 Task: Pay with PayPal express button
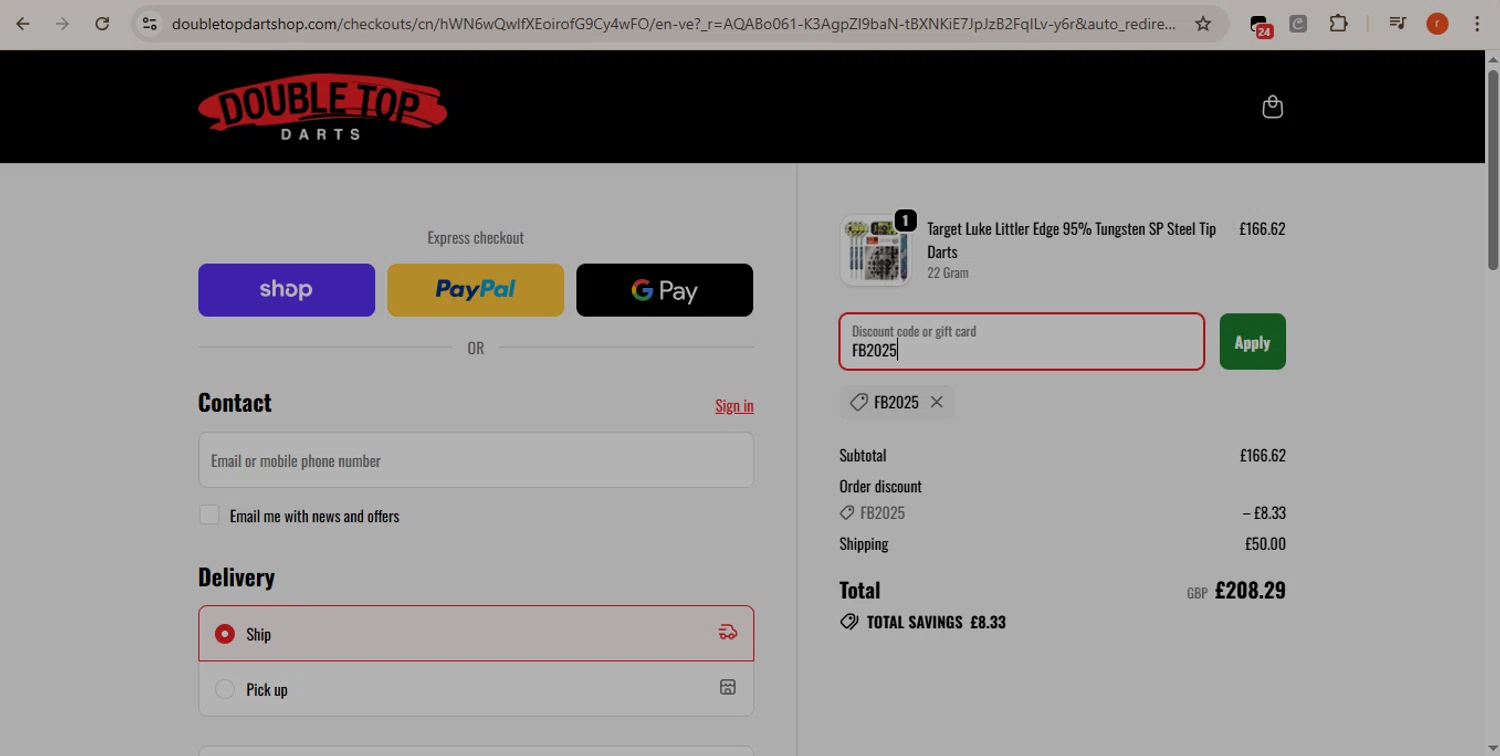[x=475, y=290]
